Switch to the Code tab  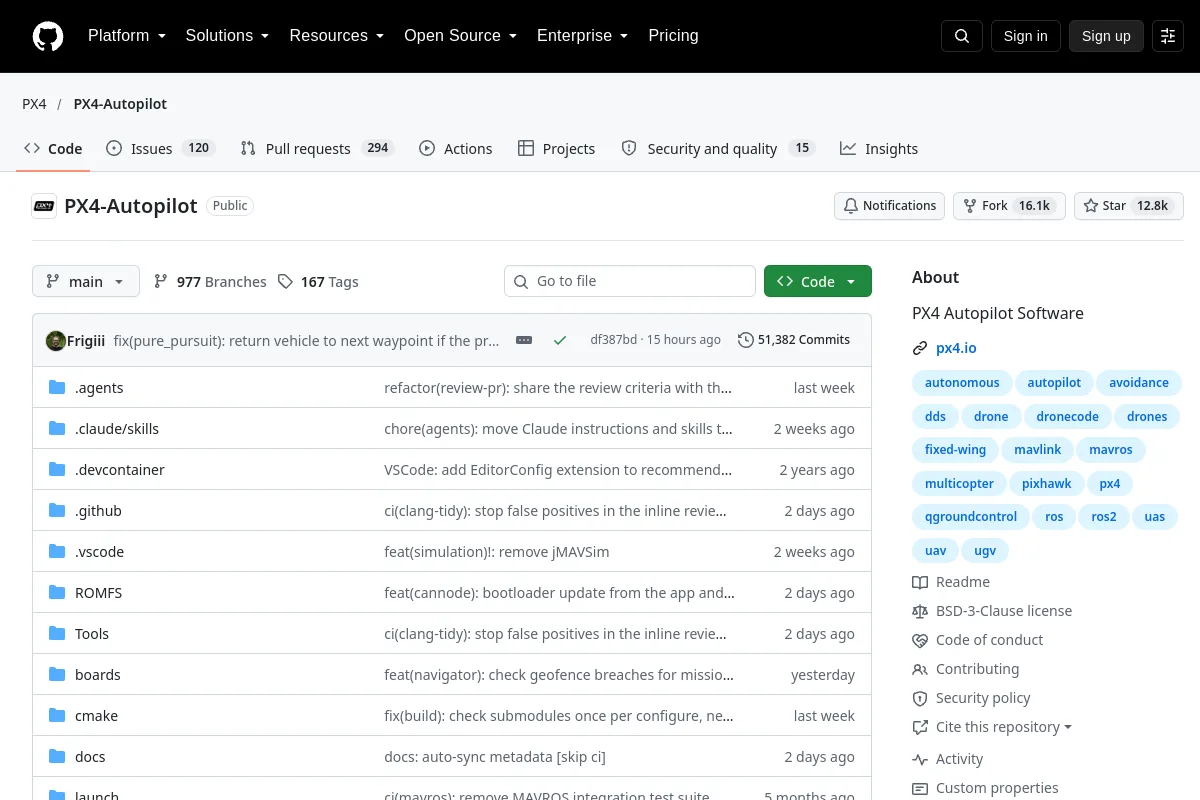point(54,148)
